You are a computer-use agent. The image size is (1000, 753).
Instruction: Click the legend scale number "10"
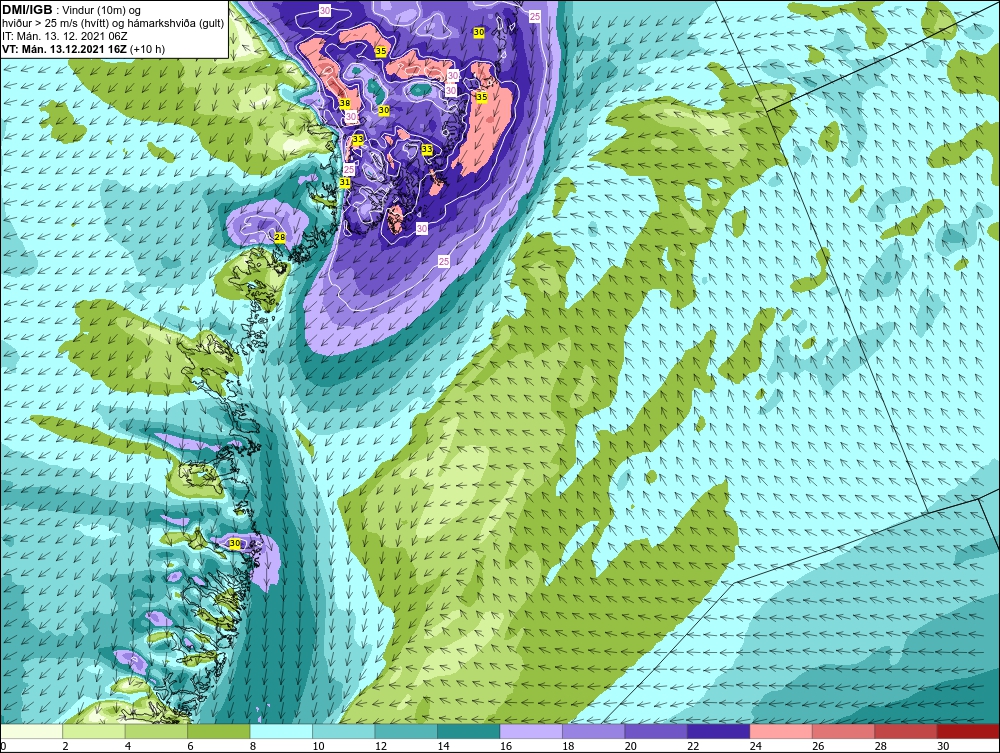click(x=318, y=746)
